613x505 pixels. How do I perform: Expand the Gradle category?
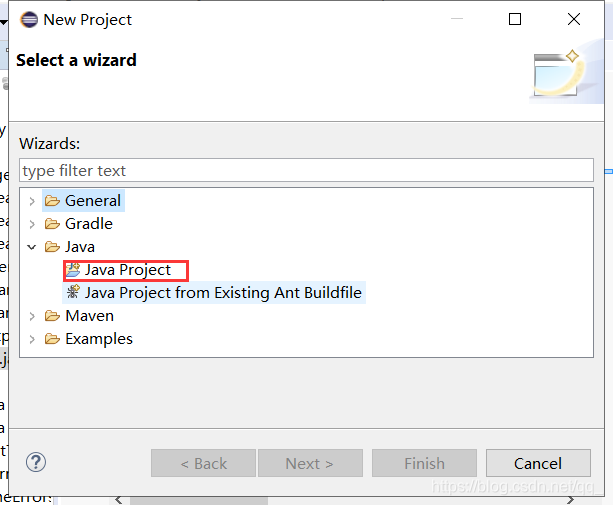click(32, 224)
